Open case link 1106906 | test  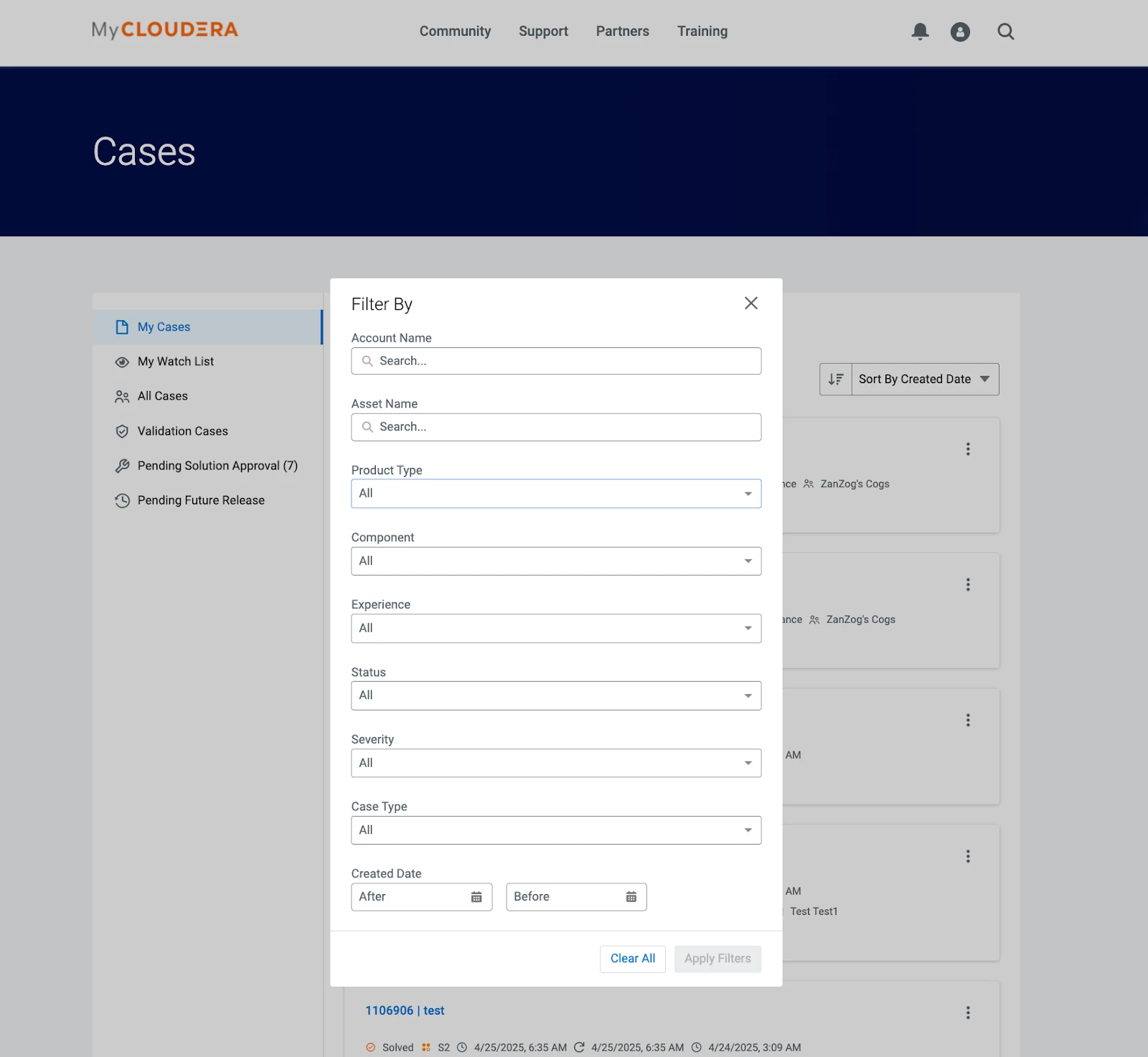click(x=405, y=1010)
